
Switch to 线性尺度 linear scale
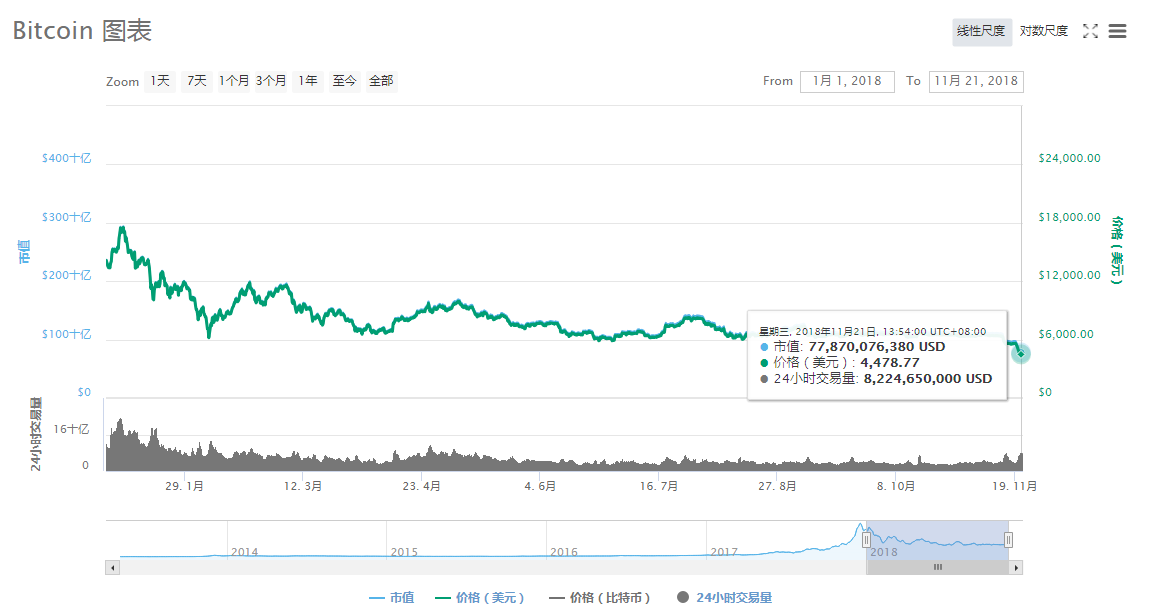[981, 31]
